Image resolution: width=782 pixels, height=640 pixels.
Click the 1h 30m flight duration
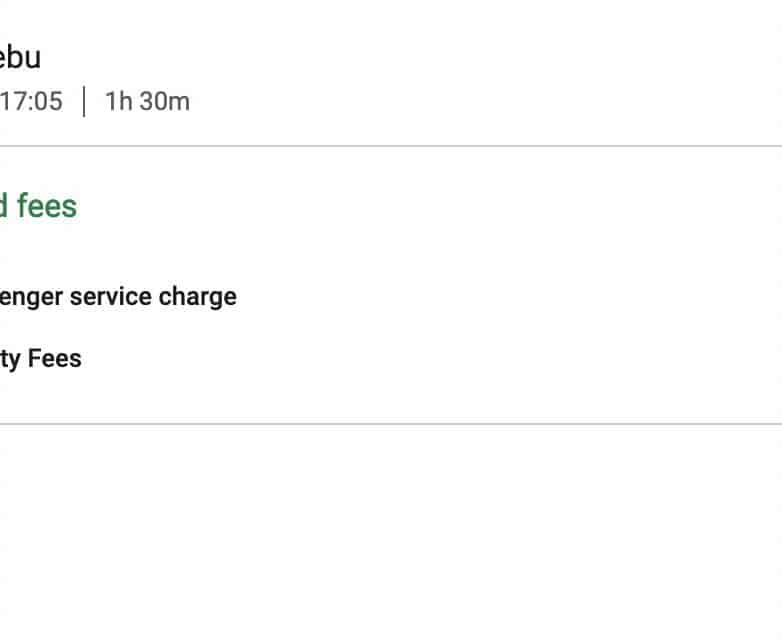coord(147,102)
